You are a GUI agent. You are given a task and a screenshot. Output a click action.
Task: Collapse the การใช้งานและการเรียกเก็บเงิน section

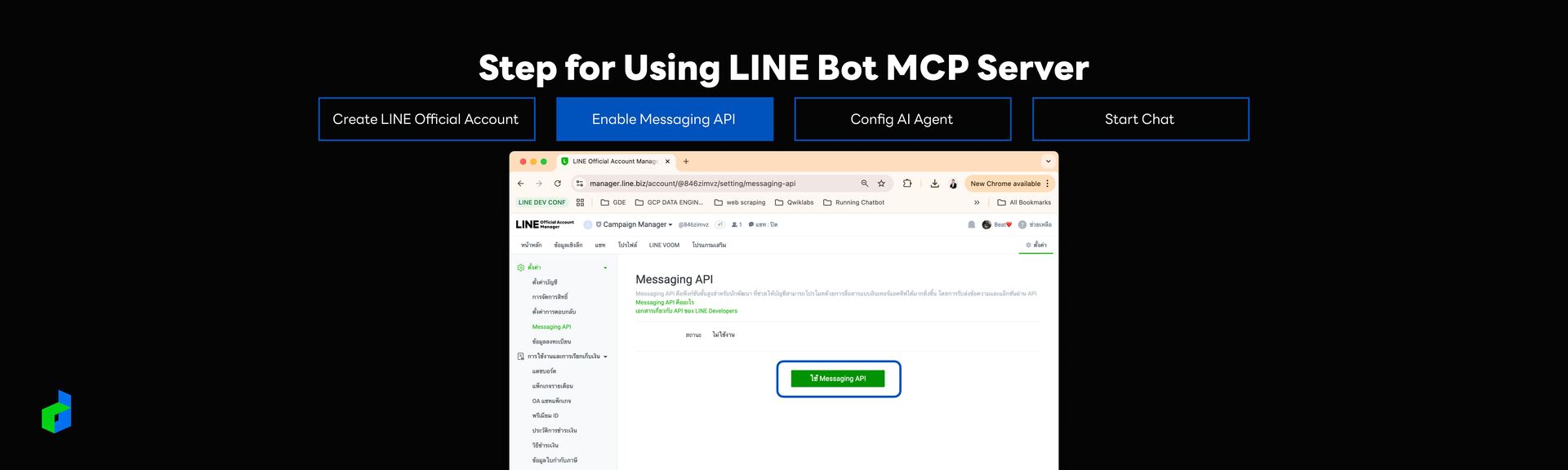pos(605,357)
